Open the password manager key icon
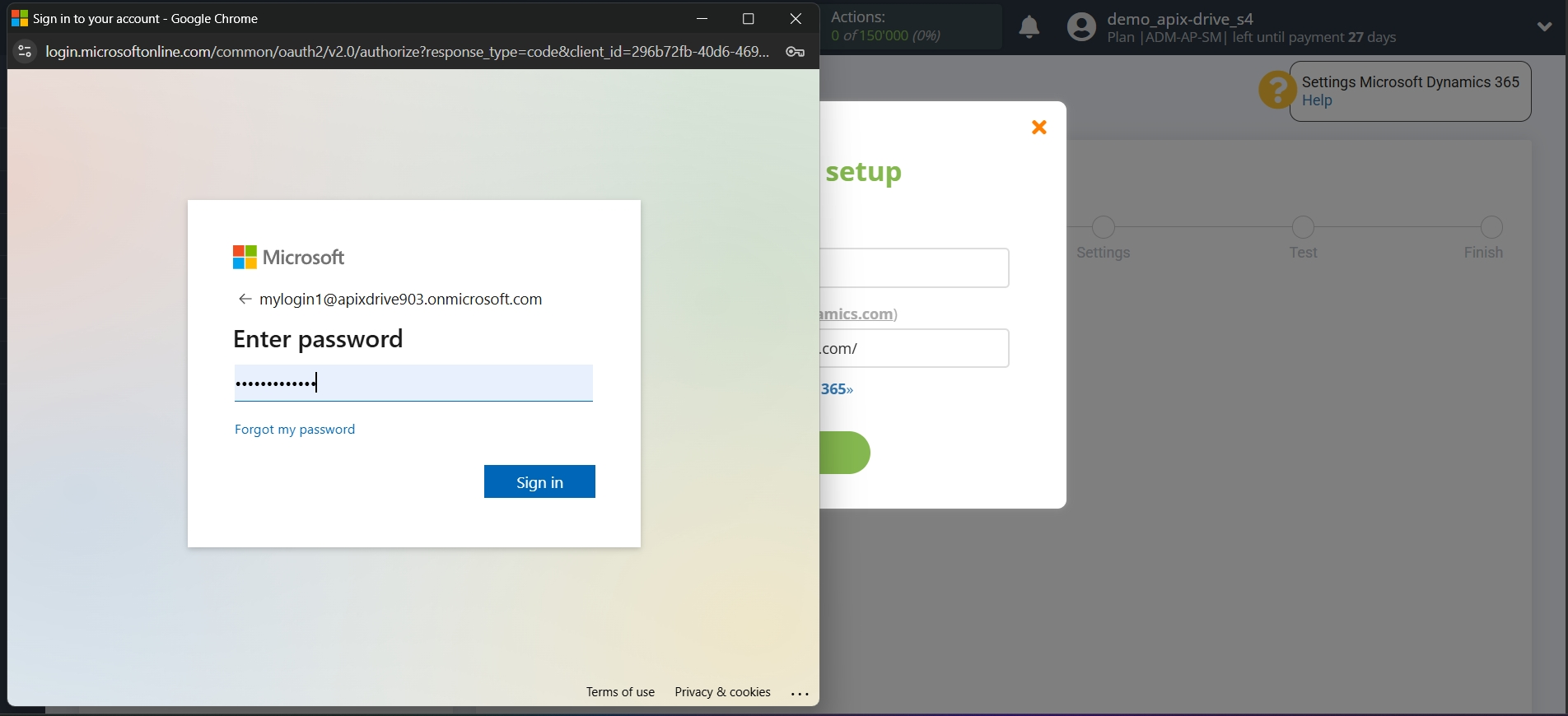The image size is (1568, 716). click(795, 52)
